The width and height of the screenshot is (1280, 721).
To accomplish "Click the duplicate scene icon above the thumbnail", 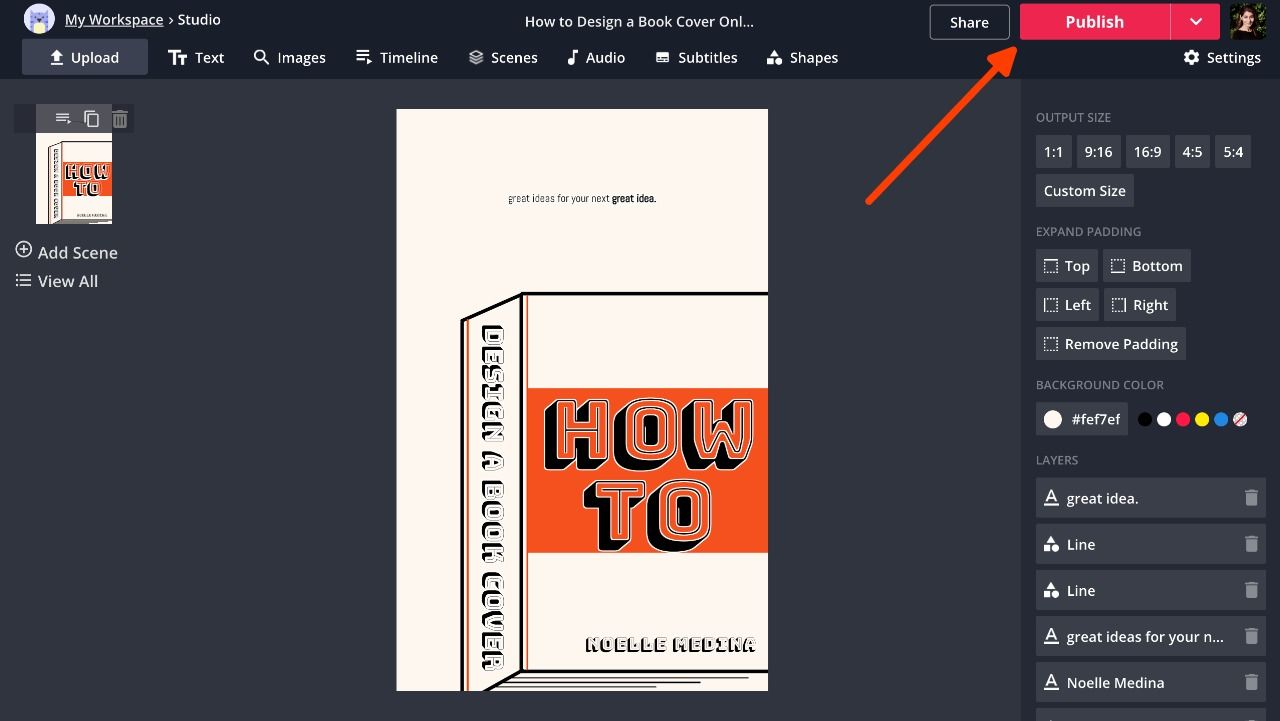I will click(91, 119).
